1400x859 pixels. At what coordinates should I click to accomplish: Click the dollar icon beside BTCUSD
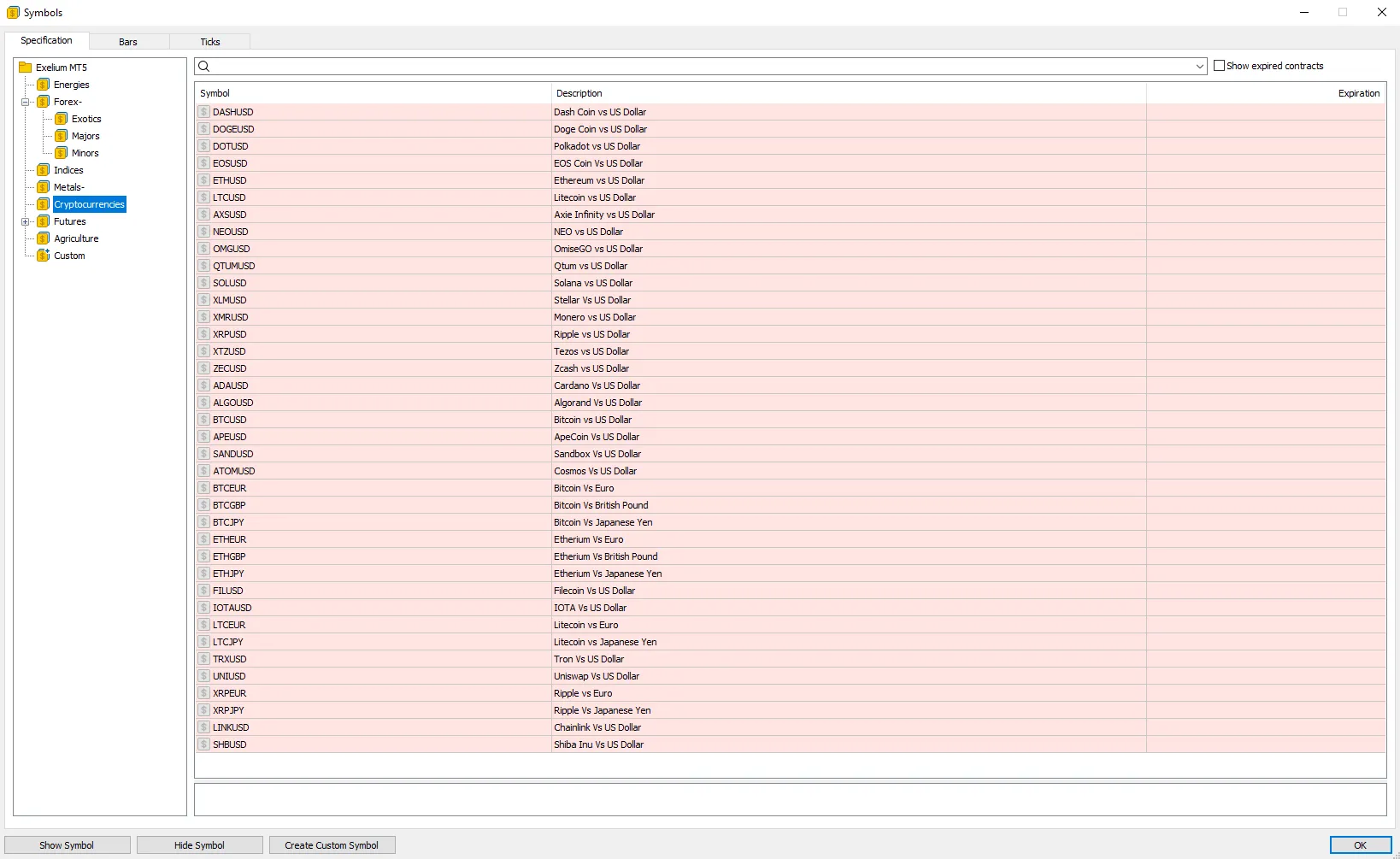click(204, 420)
